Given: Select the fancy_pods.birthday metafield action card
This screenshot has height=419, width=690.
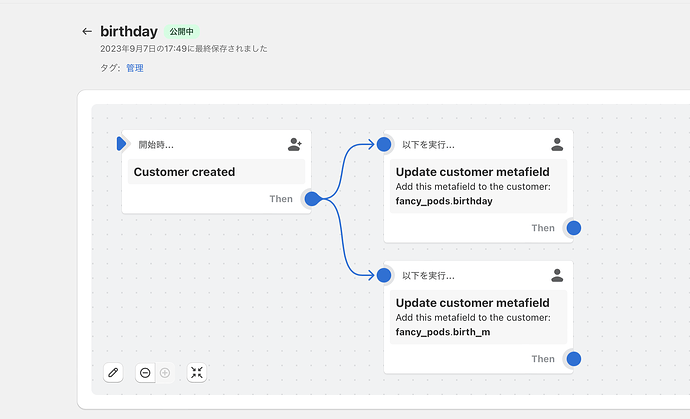Looking at the screenshot, I should [x=478, y=186].
